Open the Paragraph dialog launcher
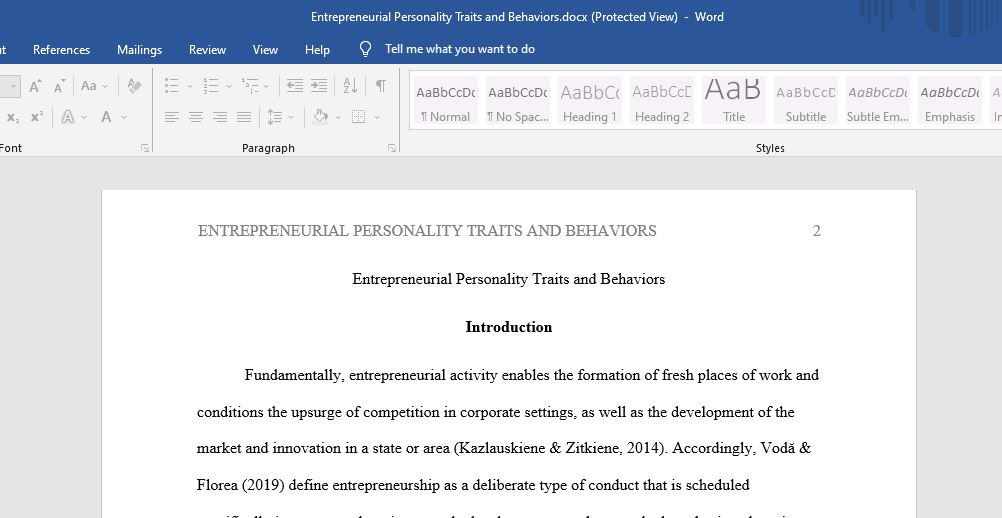The height and width of the screenshot is (518, 1002). point(392,148)
